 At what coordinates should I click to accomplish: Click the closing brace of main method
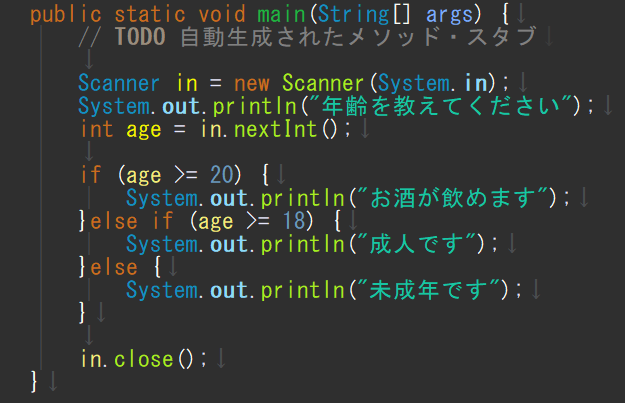click(x=34, y=381)
